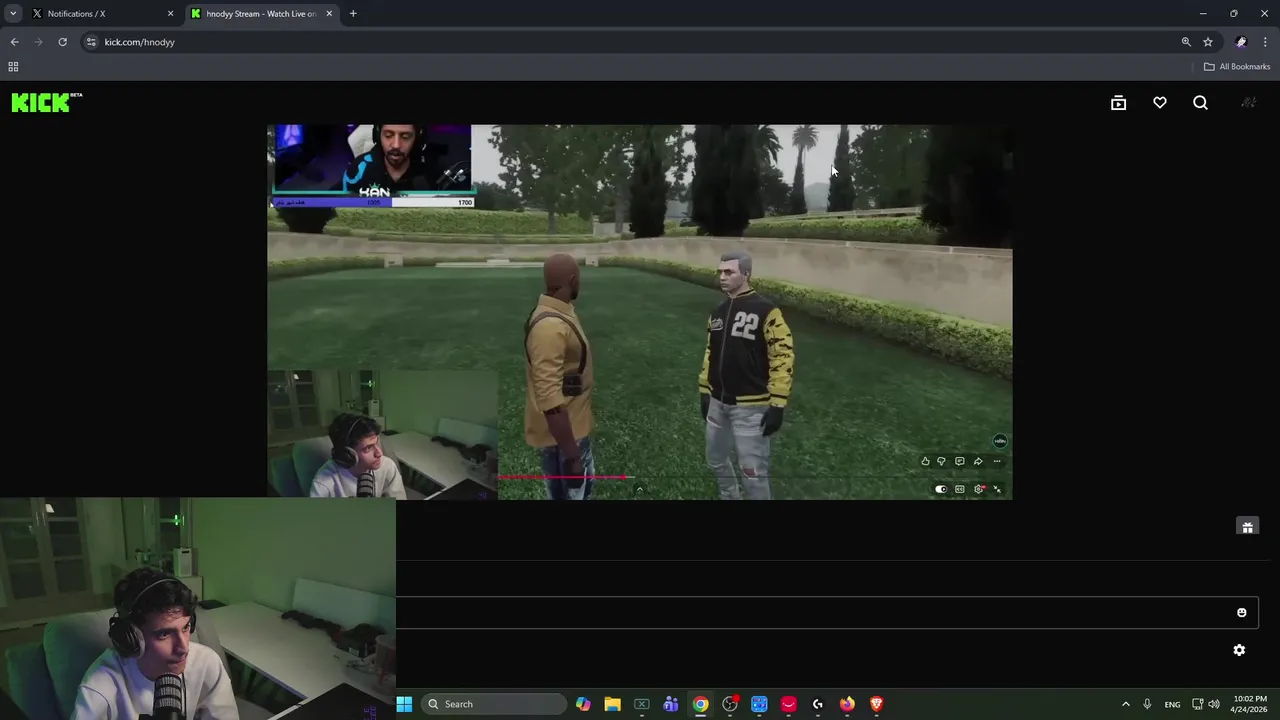Image resolution: width=1280 pixels, height=720 pixels.
Task: Click the taskbar Search box
Action: (494, 704)
